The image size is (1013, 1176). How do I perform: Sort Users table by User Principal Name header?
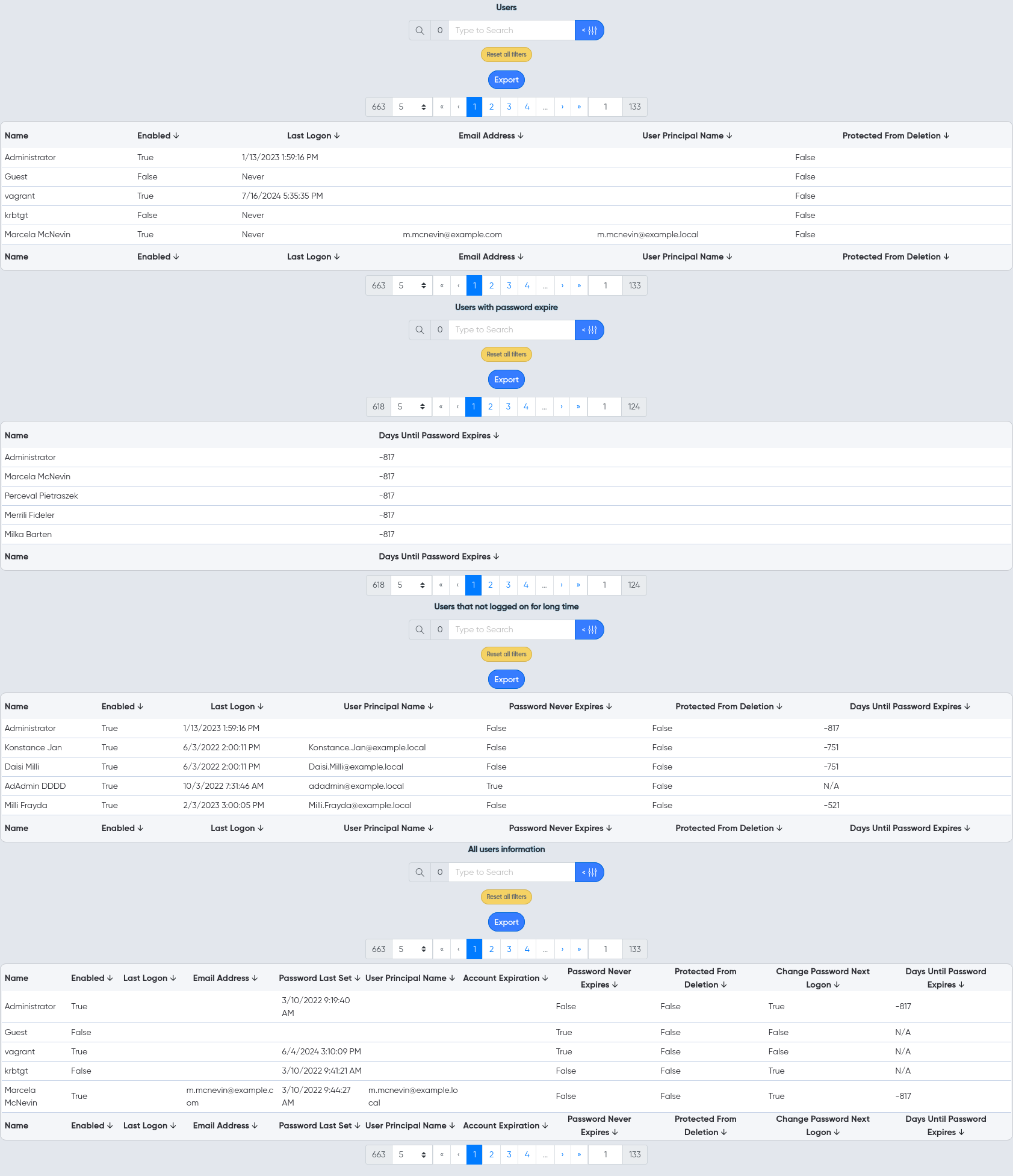tap(687, 135)
